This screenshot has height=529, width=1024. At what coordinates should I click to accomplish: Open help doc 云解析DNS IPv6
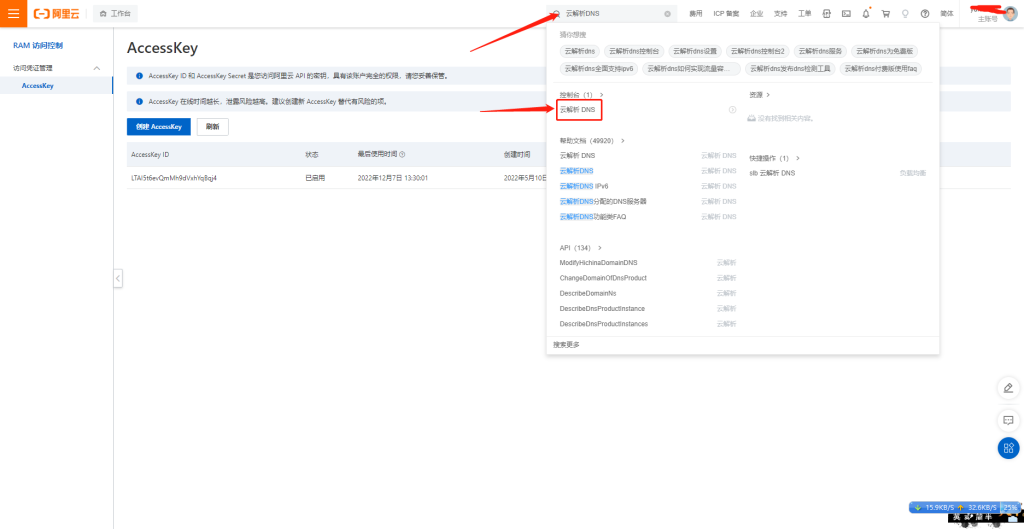[x=584, y=186]
